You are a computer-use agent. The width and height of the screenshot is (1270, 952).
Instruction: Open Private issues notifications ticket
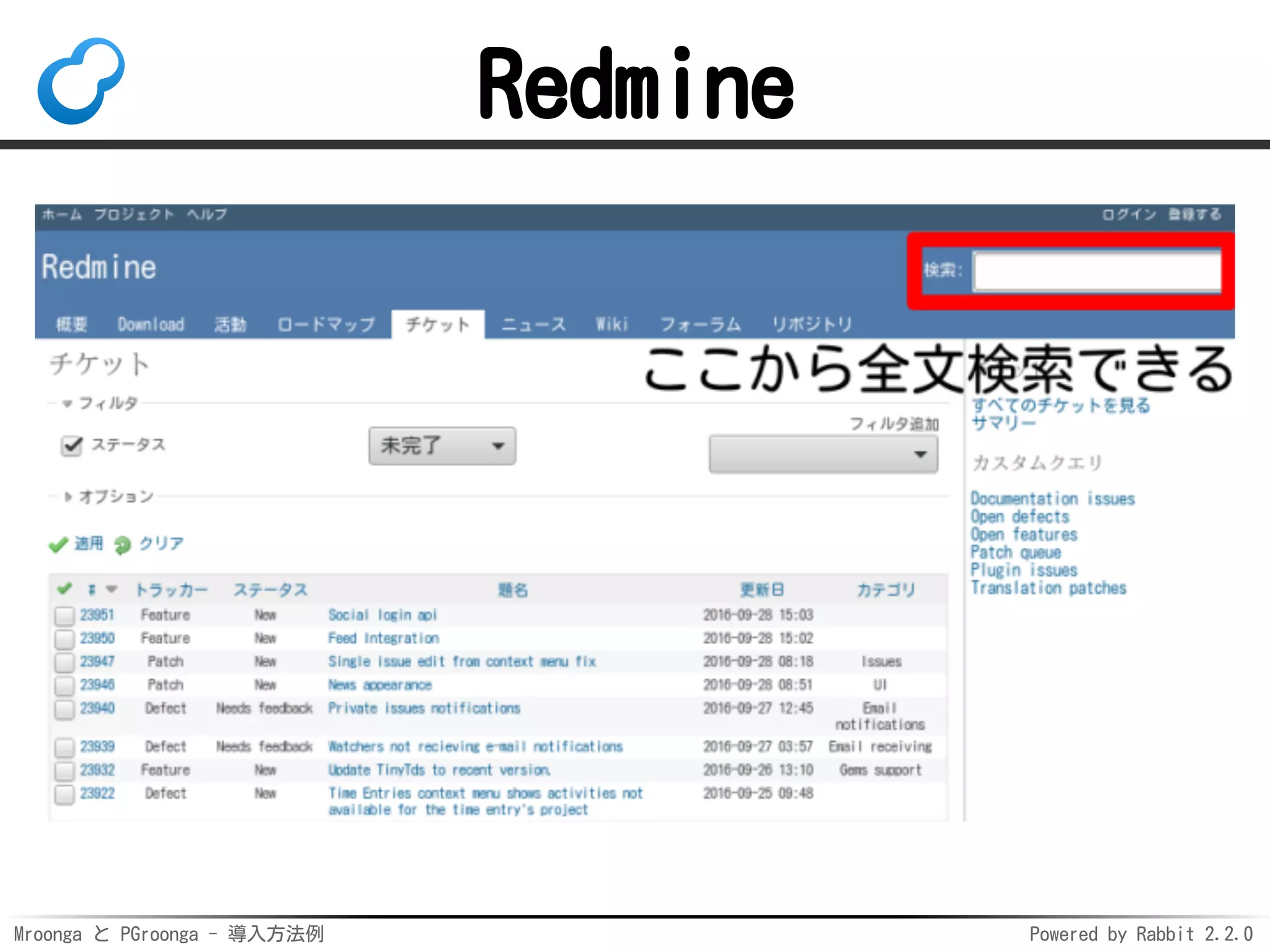point(424,708)
